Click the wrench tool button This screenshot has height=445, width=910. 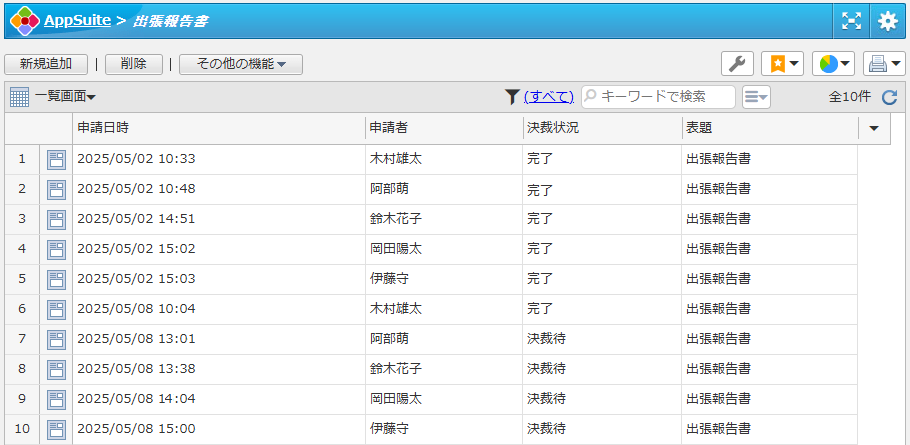point(737,64)
